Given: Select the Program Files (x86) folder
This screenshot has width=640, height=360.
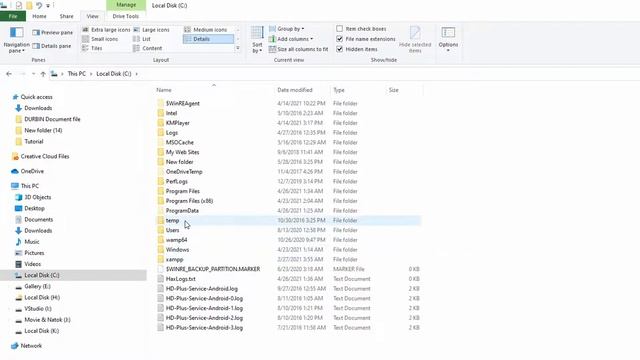Looking at the screenshot, I should click(189, 201).
